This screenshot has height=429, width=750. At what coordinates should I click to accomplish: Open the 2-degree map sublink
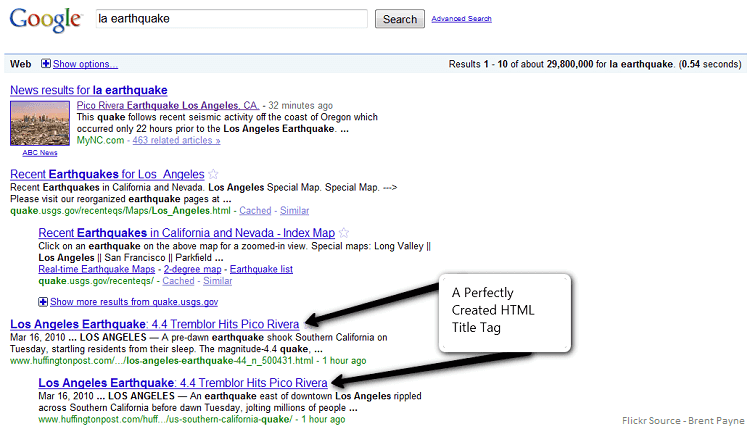[192, 269]
